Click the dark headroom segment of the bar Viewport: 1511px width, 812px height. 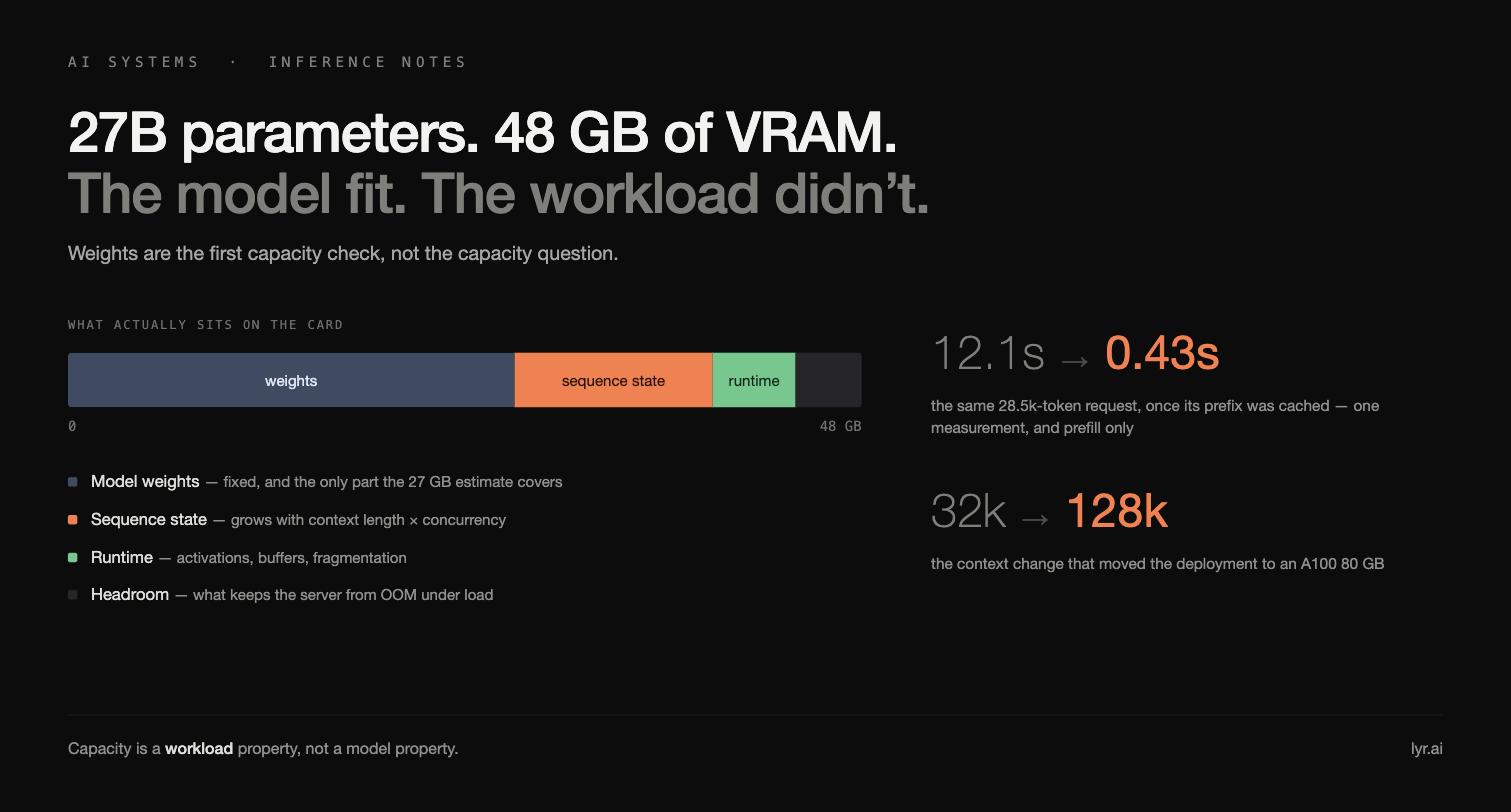[x=828, y=380]
